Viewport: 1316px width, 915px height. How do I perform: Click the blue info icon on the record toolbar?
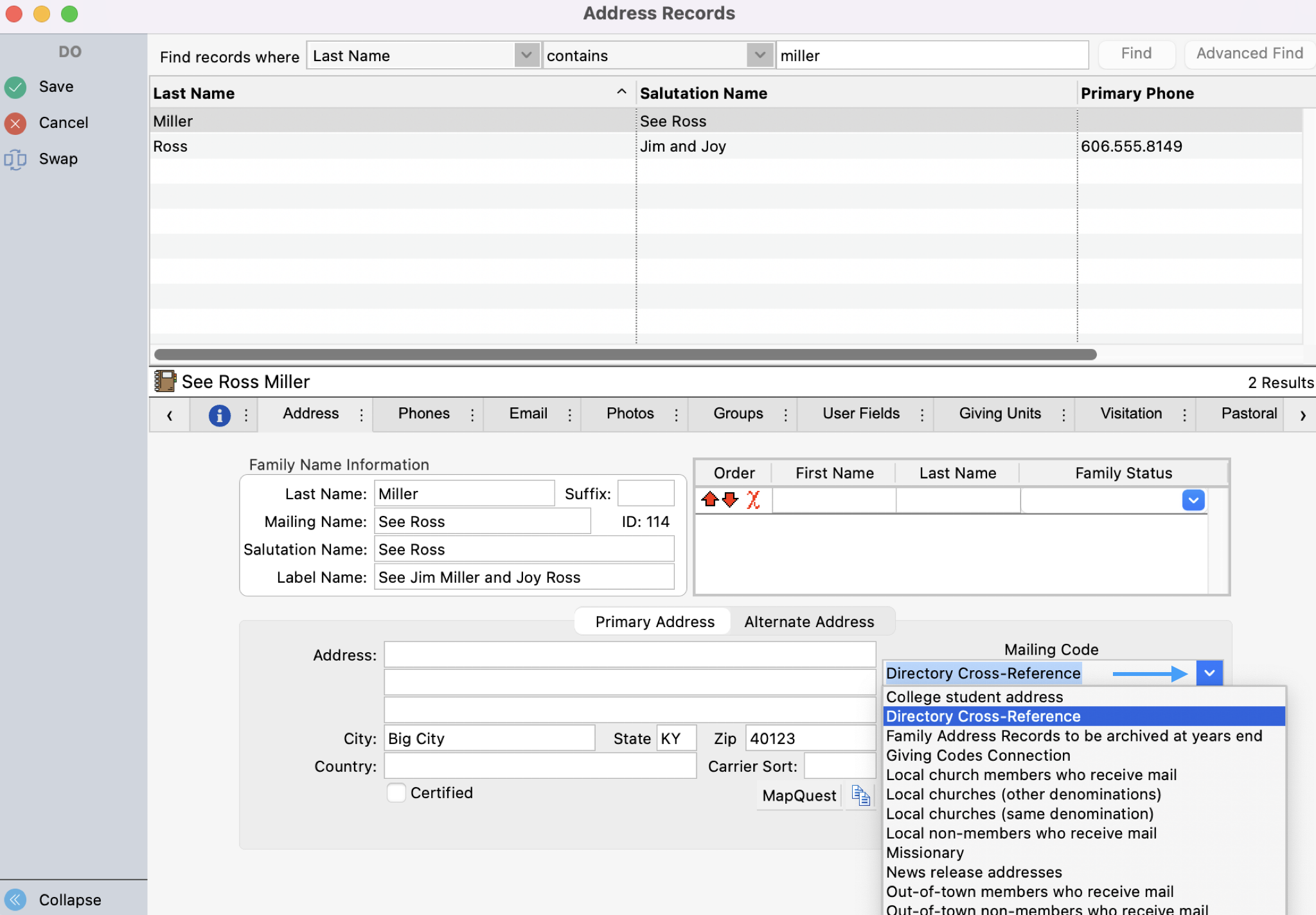(x=220, y=415)
